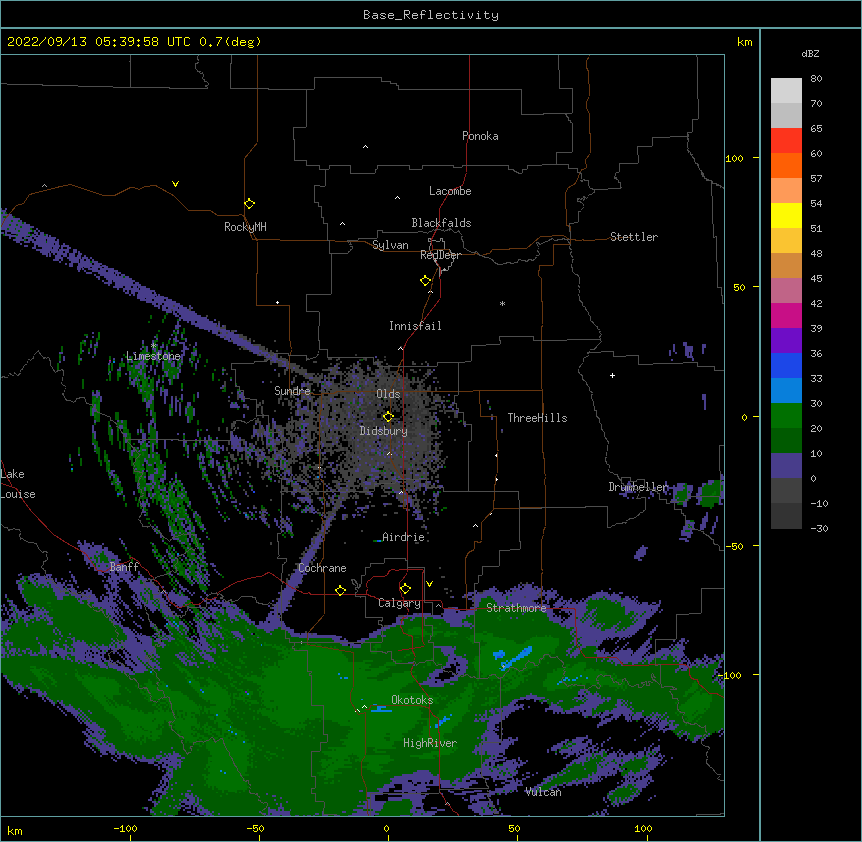862x842 pixels.
Task: Click the Olds town label
Action: click(388, 394)
